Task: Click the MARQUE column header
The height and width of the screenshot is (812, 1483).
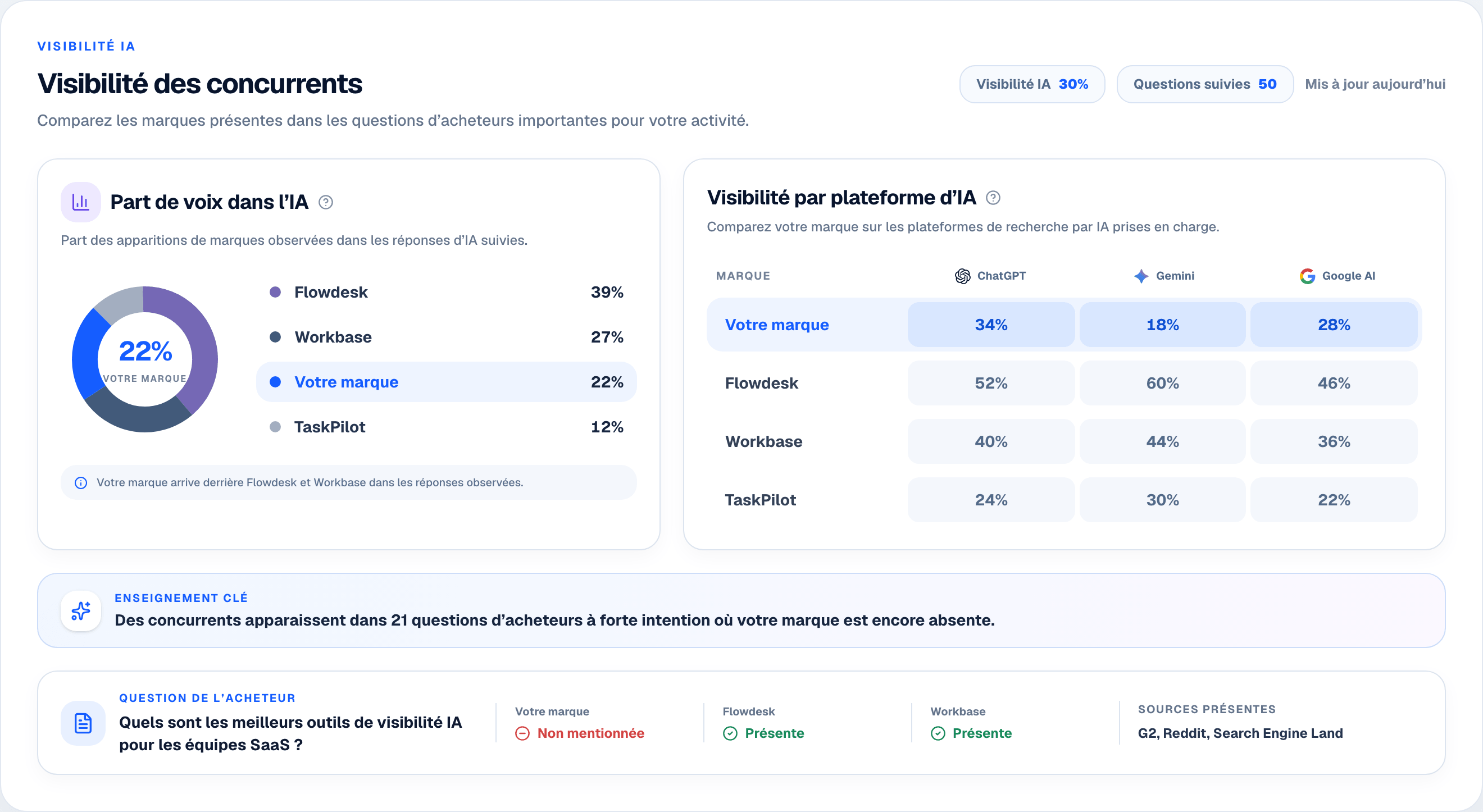Action: coord(743,276)
